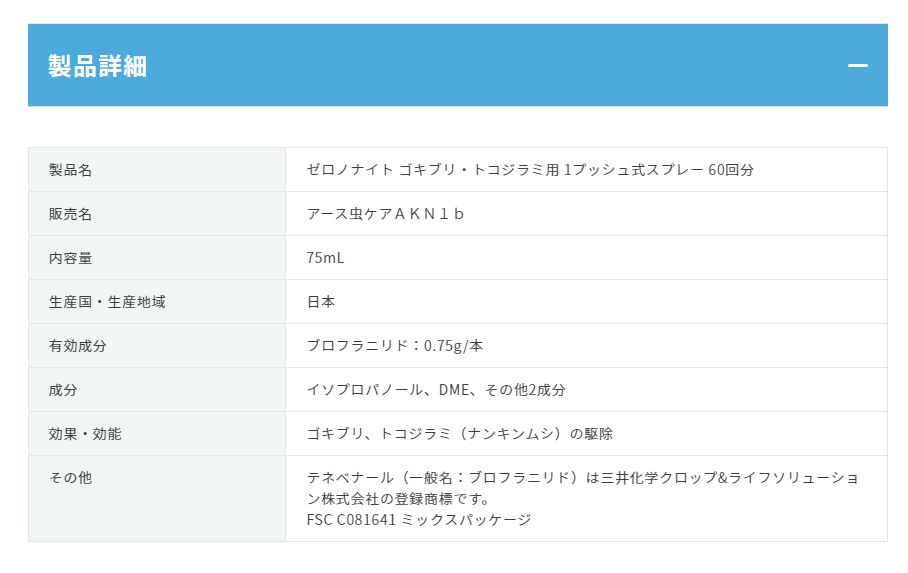The width and height of the screenshot is (908, 573).
Task: Collapse the 製品詳細 section with minus icon
Action: coord(858,65)
